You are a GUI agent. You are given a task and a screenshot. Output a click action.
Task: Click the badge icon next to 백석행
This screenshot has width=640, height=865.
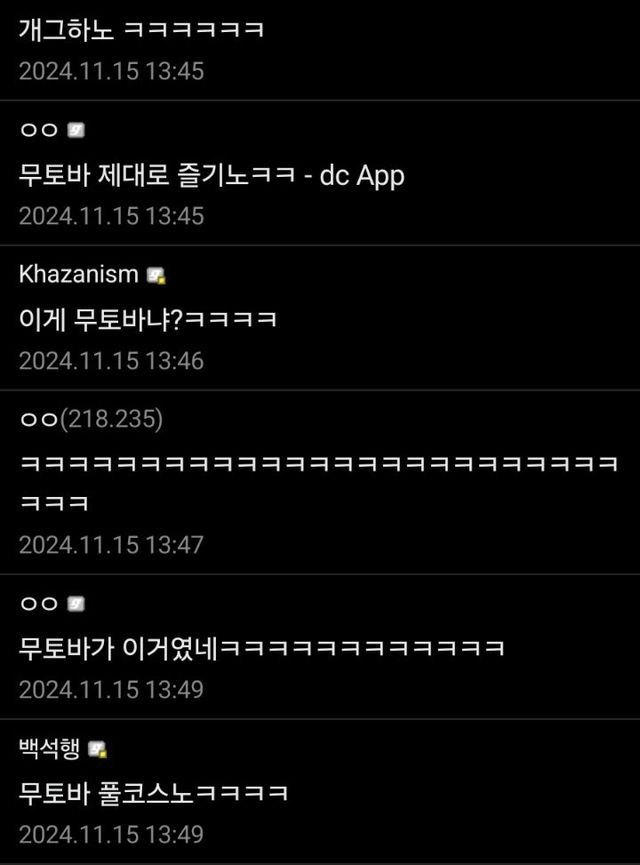98,749
